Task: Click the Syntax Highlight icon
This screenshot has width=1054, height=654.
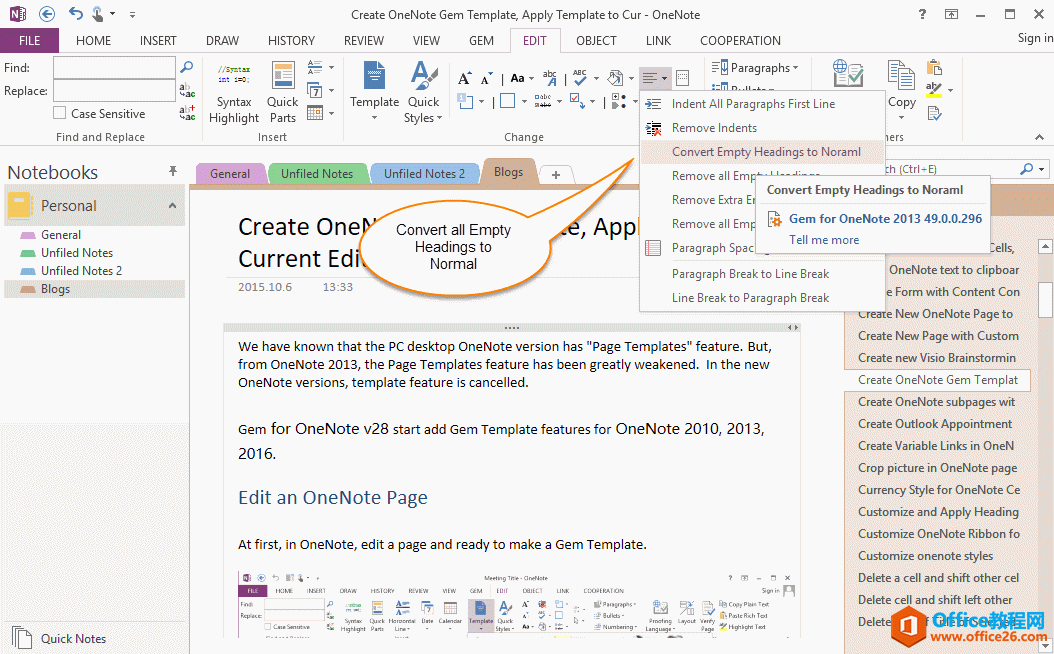Action: click(234, 92)
